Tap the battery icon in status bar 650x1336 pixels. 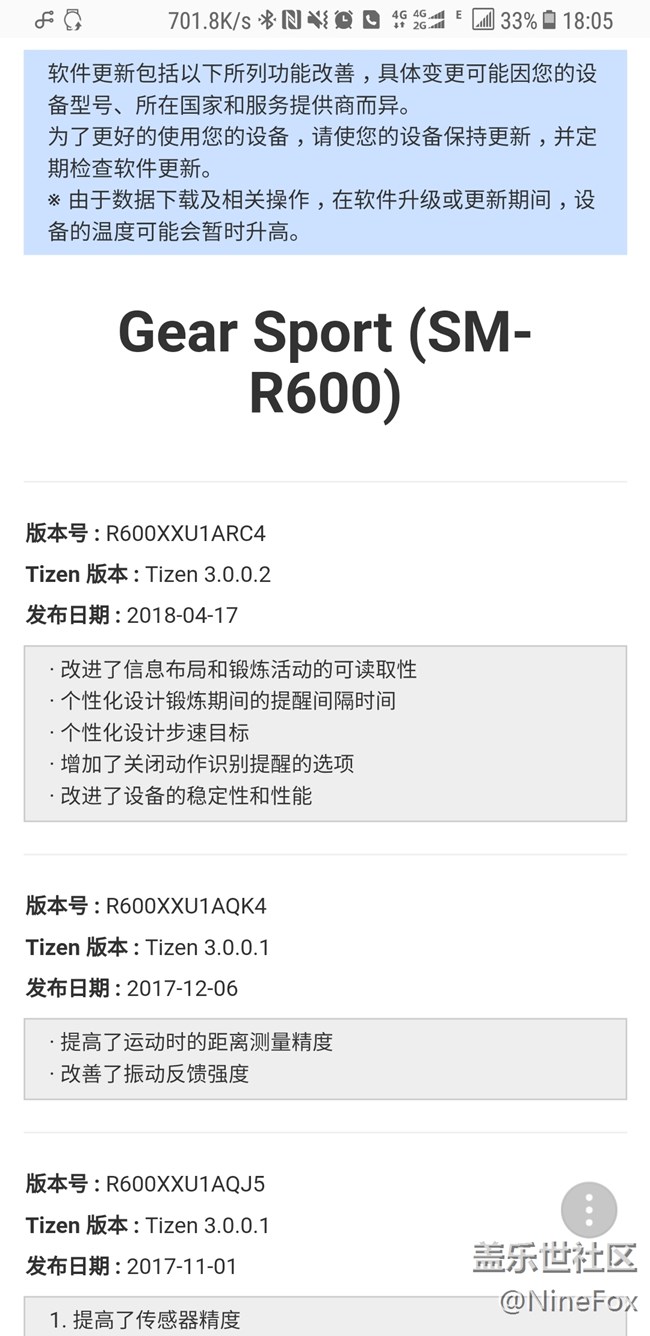549,20
